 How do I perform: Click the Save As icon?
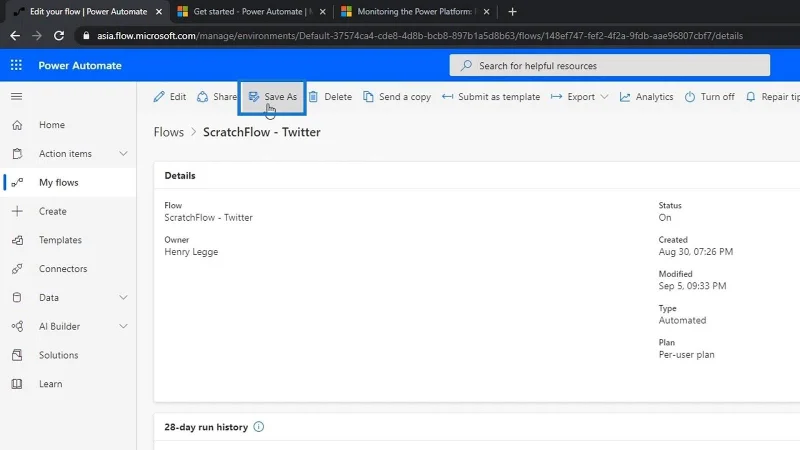(254, 96)
